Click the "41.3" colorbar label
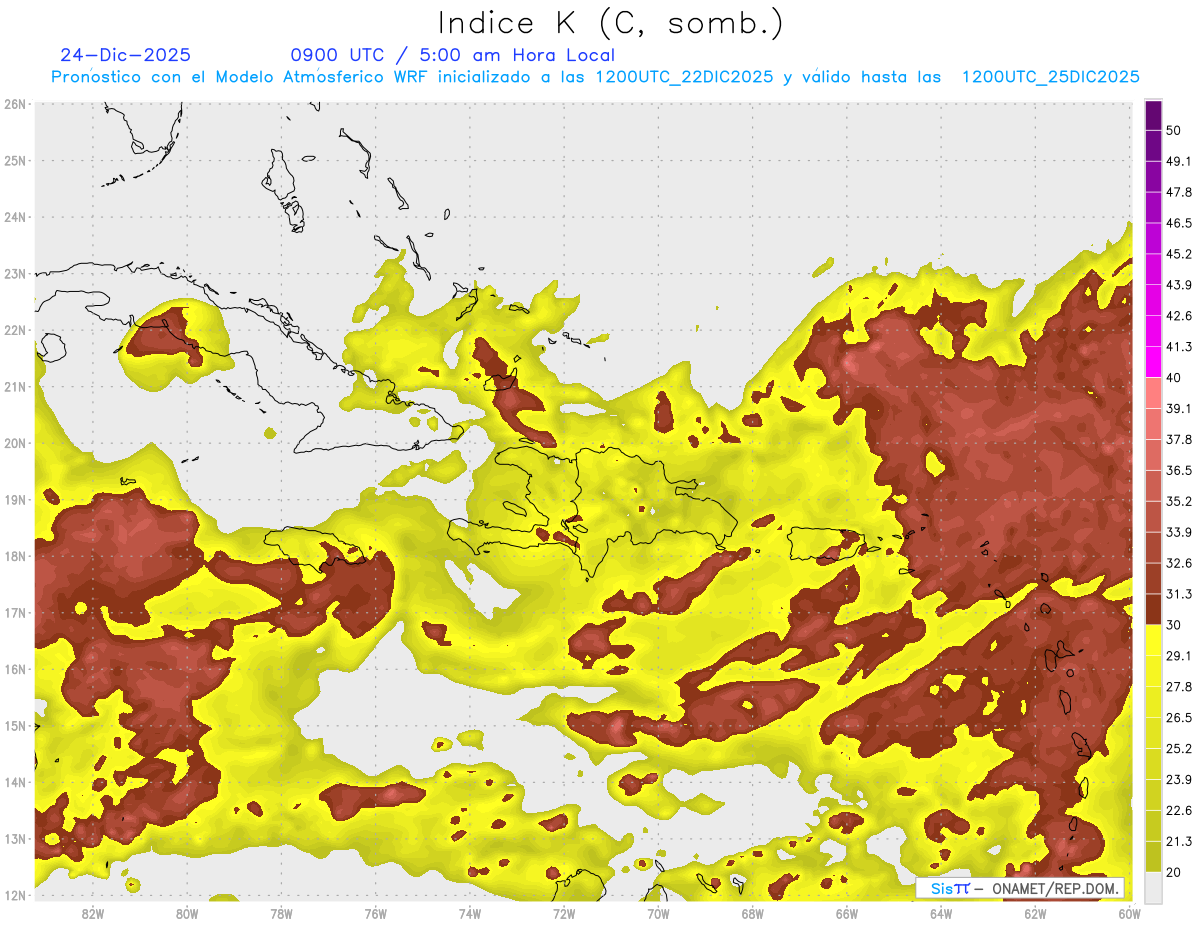The image size is (1200, 927). coord(1179,347)
